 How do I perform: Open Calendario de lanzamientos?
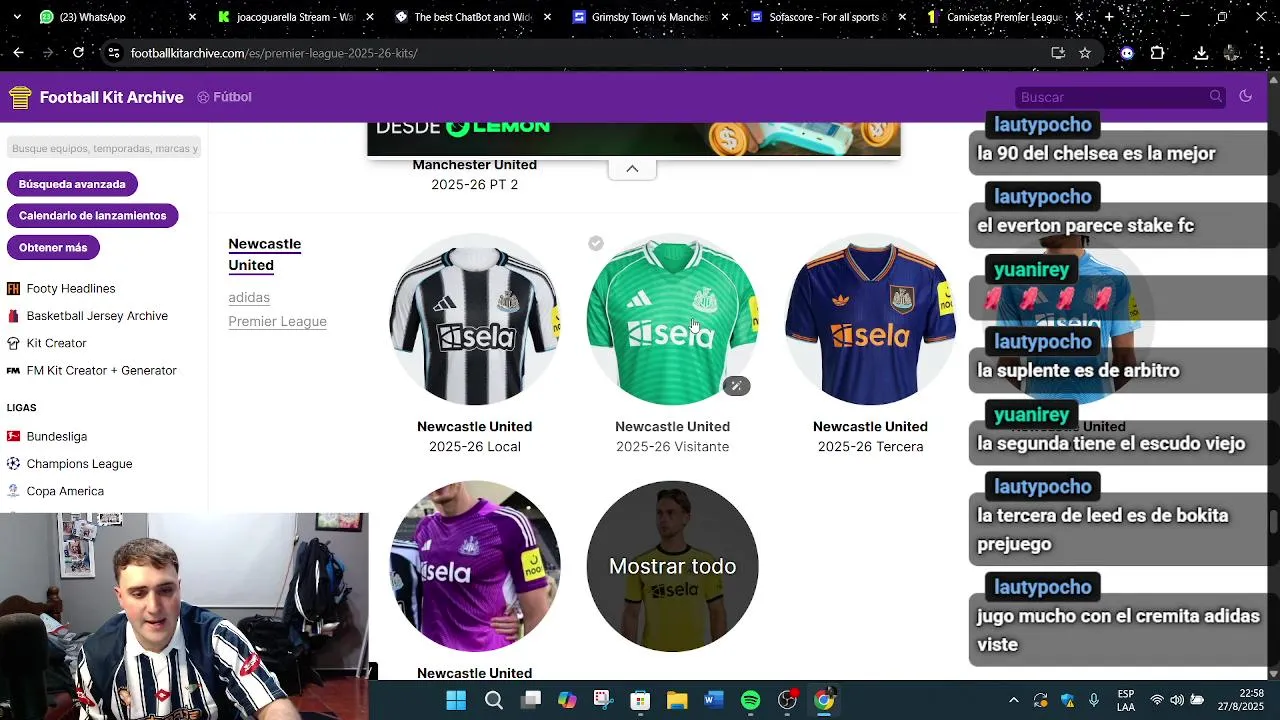tap(92, 216)
